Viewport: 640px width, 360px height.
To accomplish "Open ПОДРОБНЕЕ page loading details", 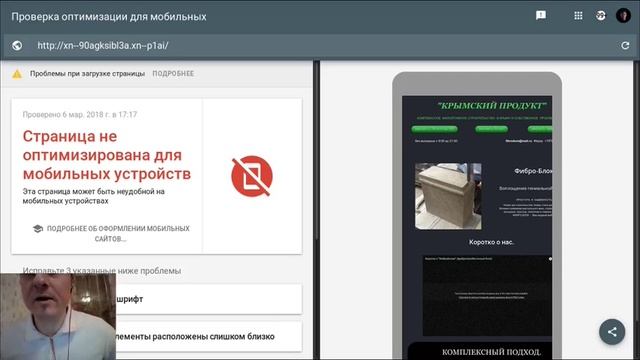I will coord(173,73).
